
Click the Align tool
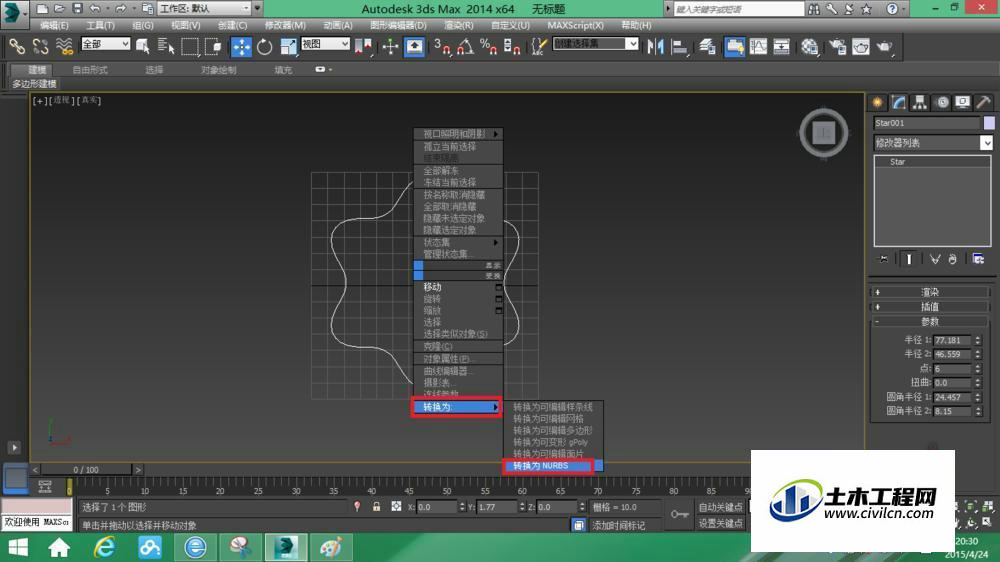(x=680, y=47)
